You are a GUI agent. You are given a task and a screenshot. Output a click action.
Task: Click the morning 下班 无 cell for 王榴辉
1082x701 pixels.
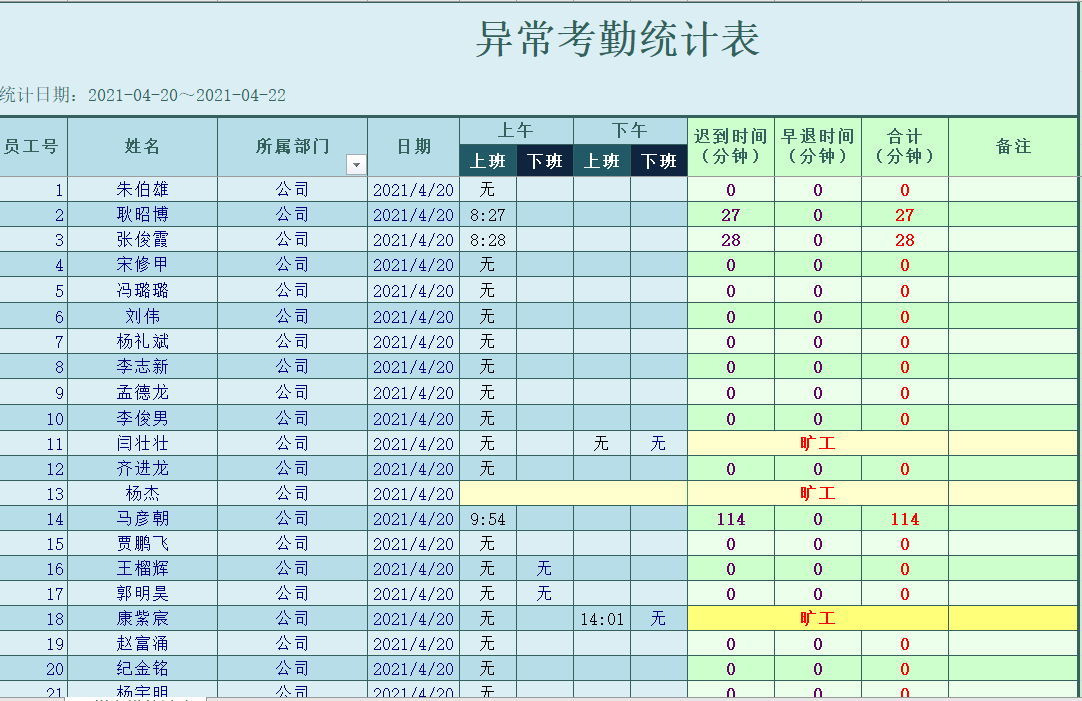coord(544,569)
